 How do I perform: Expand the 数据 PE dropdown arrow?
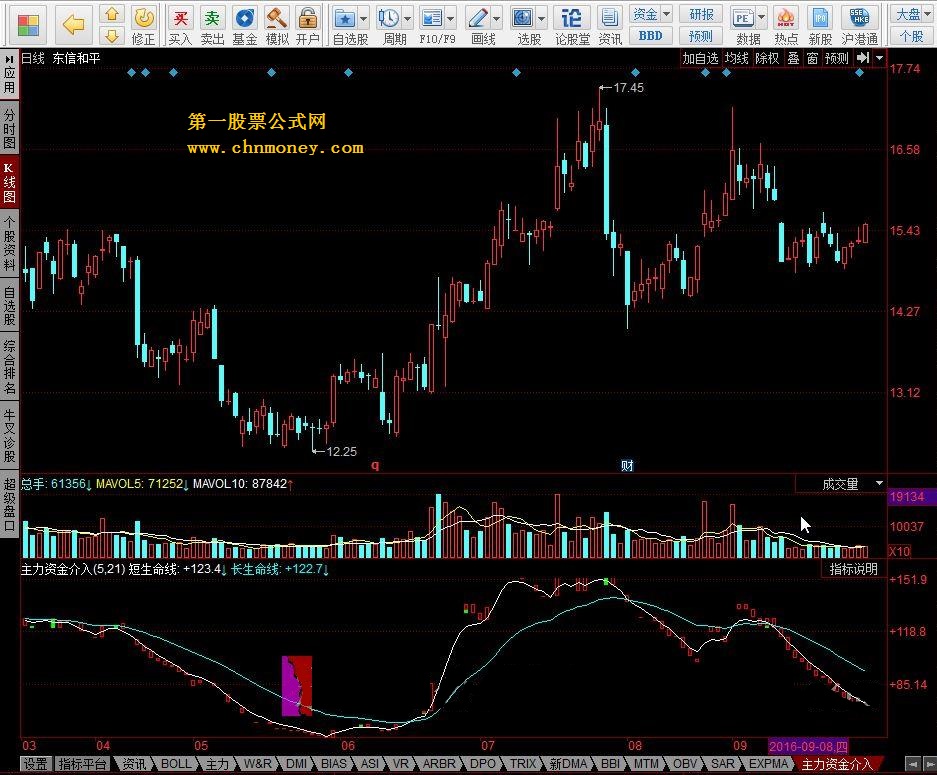761,17
